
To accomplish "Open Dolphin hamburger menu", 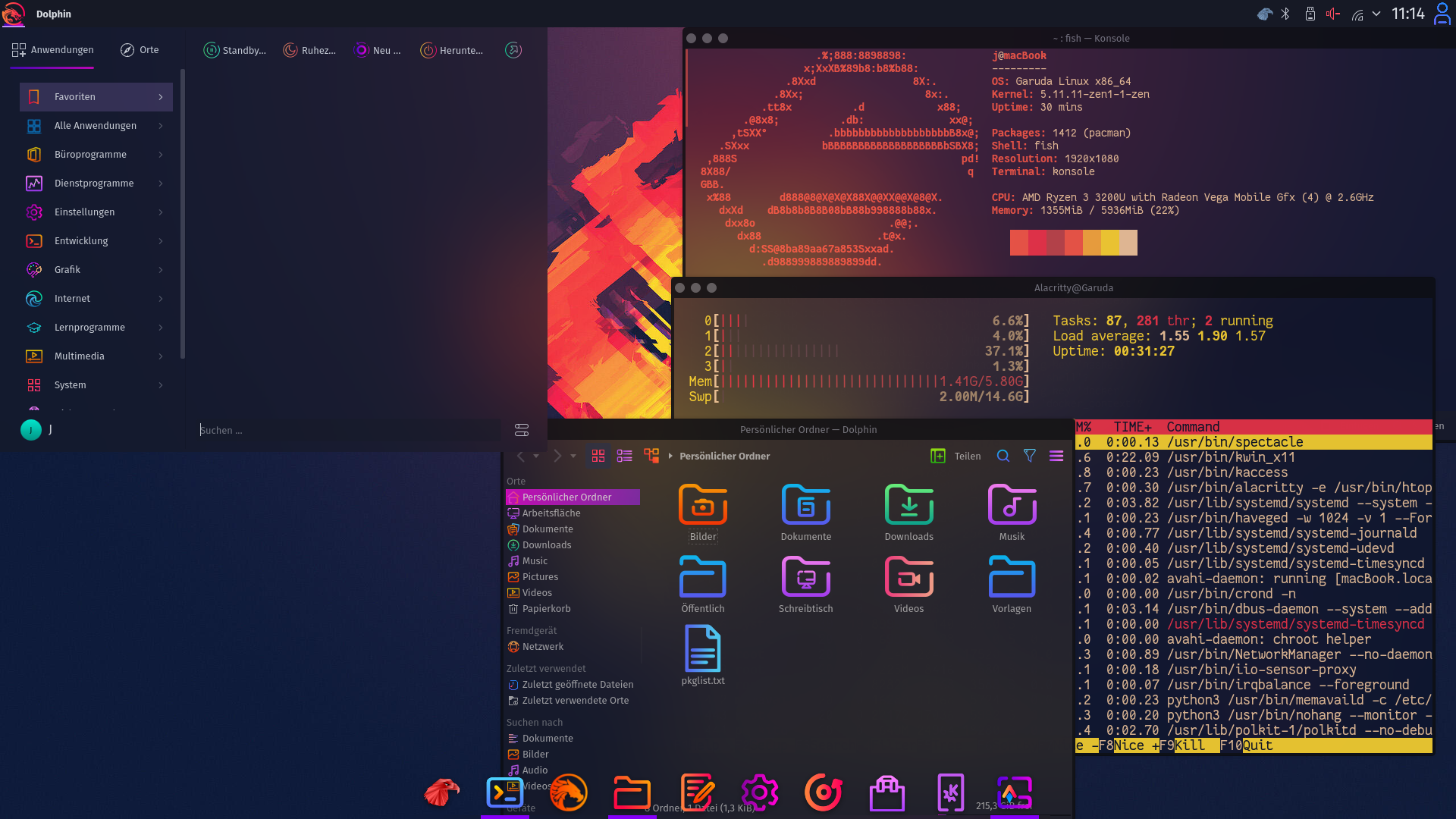I will pos(1056,456).
